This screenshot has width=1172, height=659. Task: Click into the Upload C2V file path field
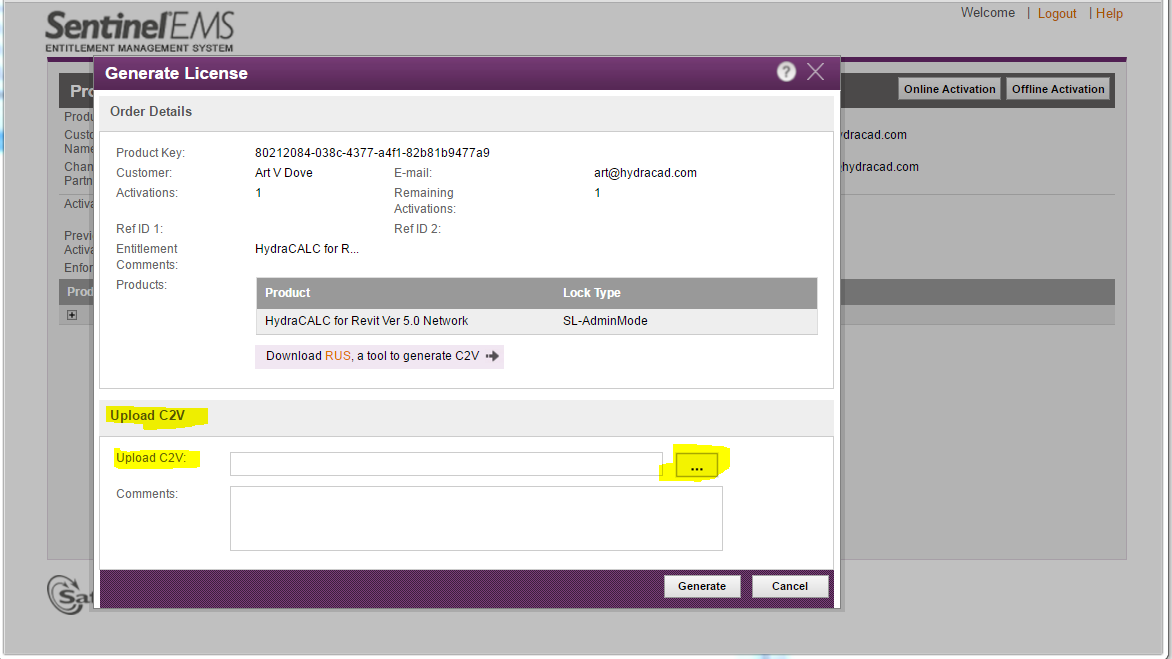pyautogui.click(x=446, y=464)
